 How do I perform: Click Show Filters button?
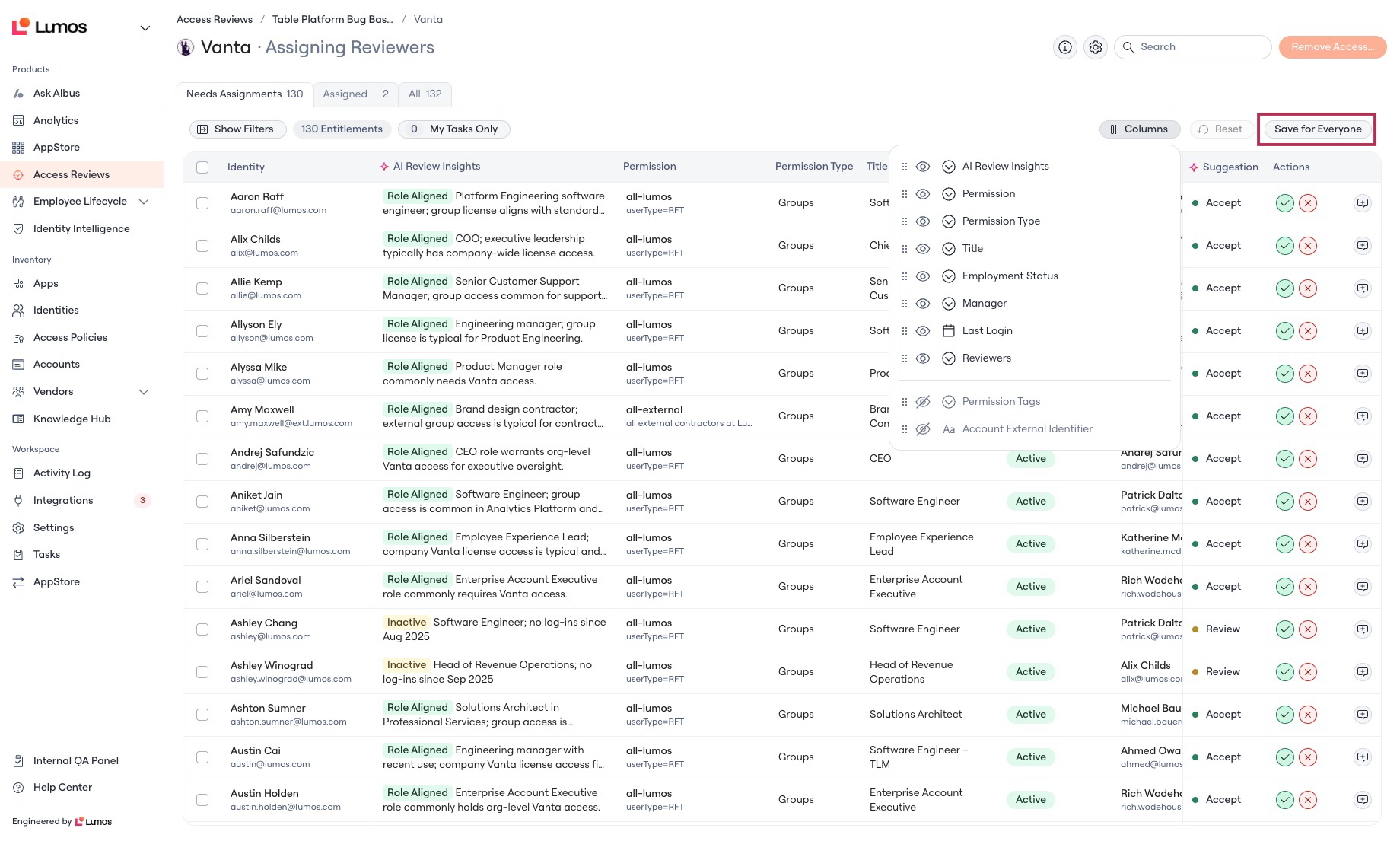[237, 129]
